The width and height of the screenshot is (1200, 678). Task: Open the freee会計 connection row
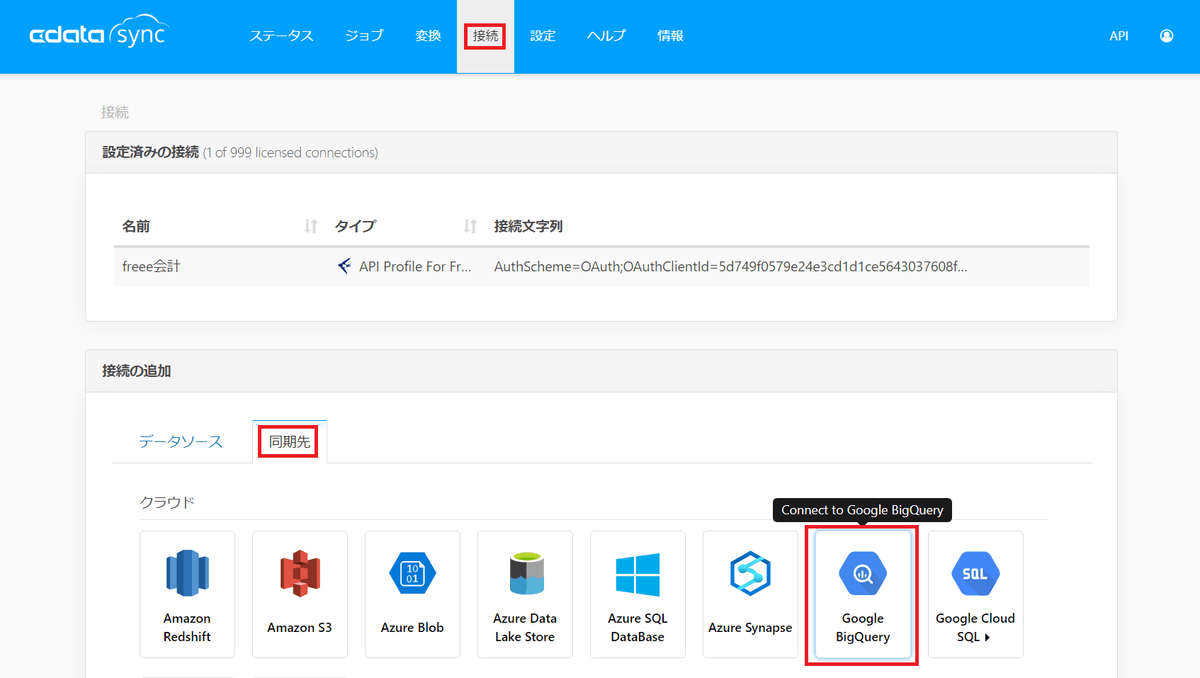[x=601, y=267]
